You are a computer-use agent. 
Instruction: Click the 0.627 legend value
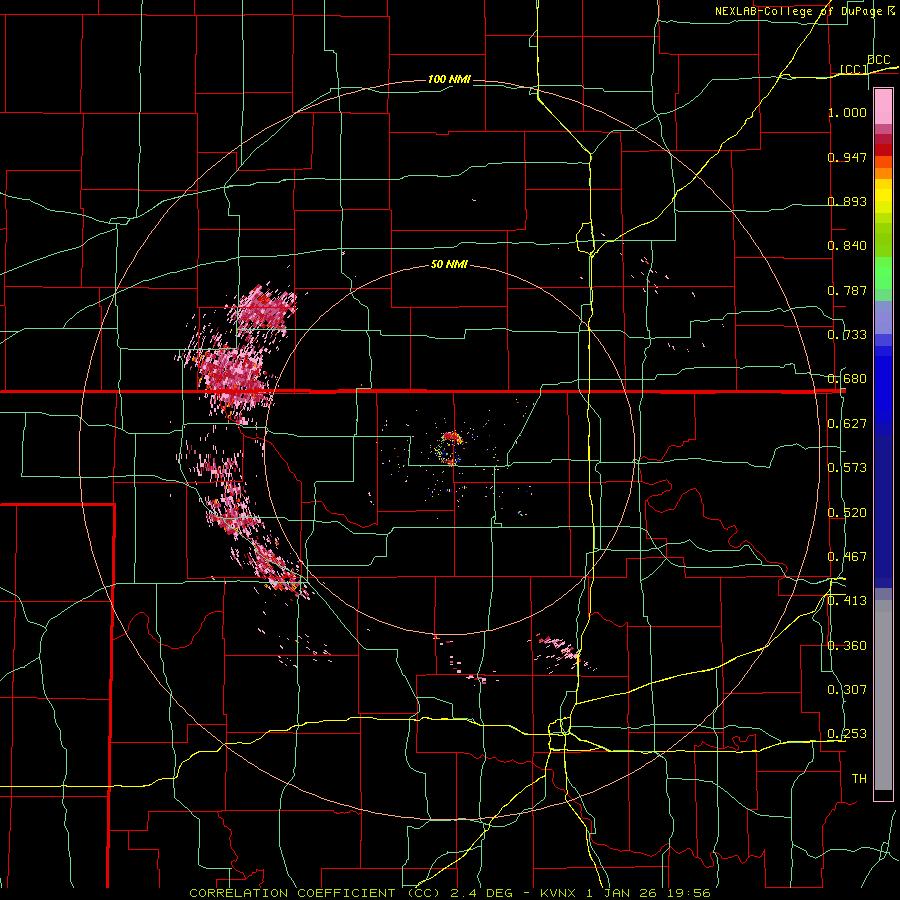coord(847,424)
